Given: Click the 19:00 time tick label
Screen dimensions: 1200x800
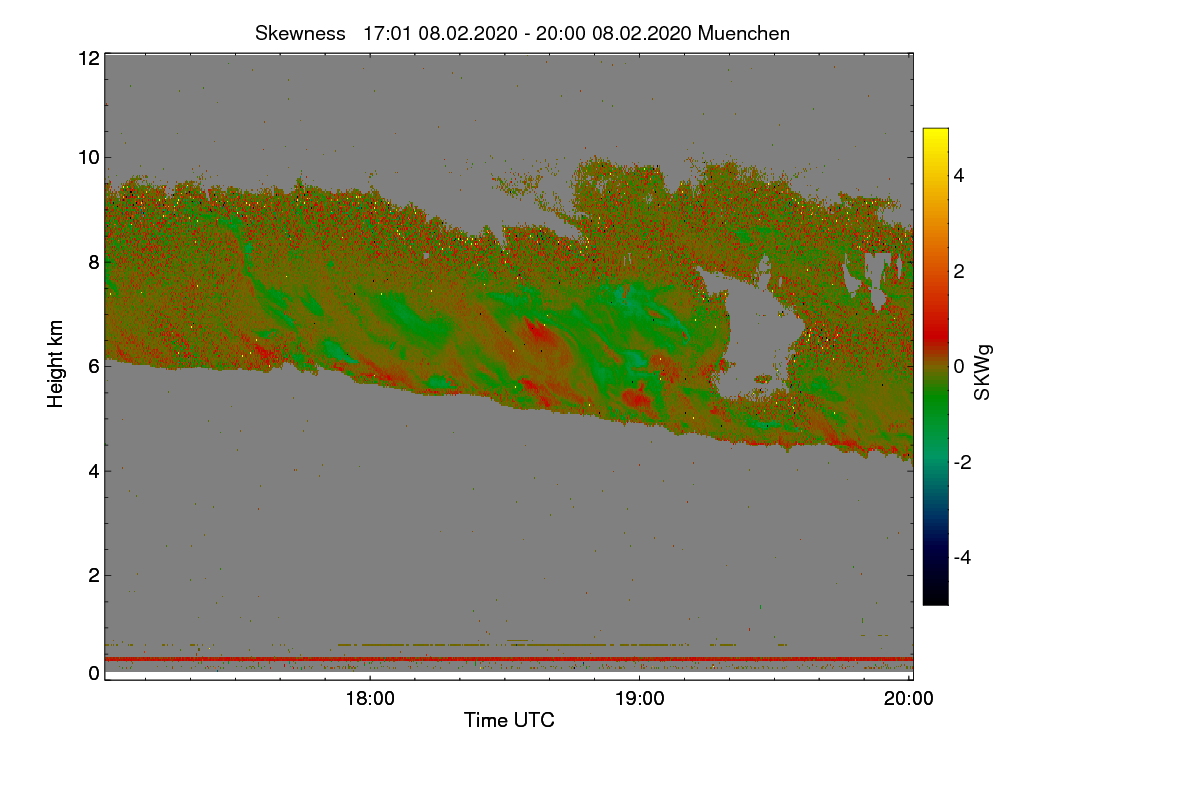Looking at the screenshot, I should 639,699.
